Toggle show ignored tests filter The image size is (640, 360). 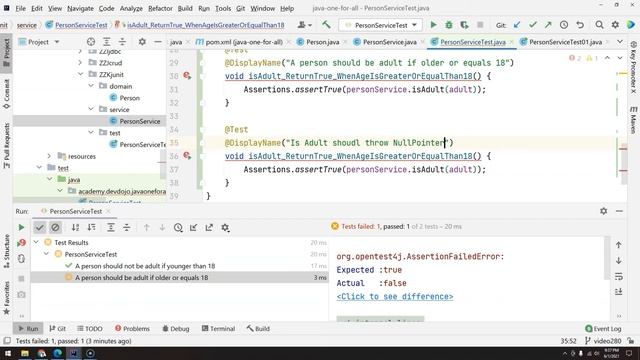(55, 227)
